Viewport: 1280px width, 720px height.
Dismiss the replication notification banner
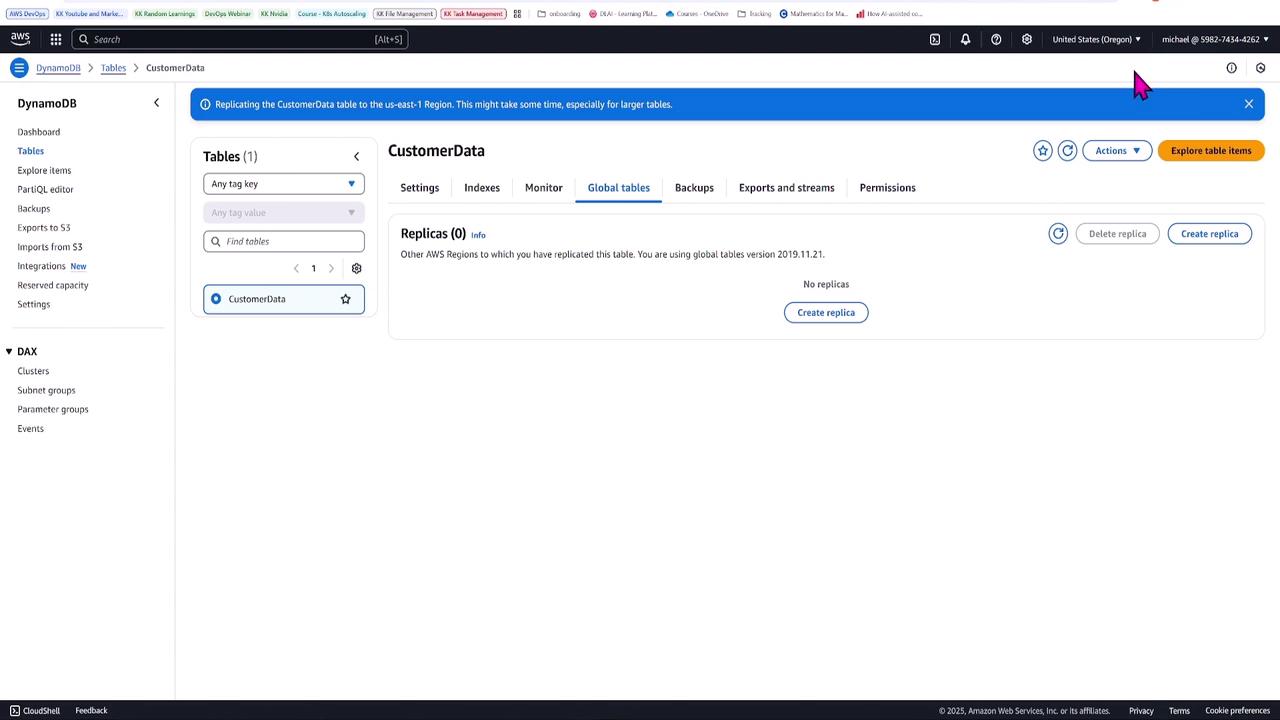point(1248,104)
